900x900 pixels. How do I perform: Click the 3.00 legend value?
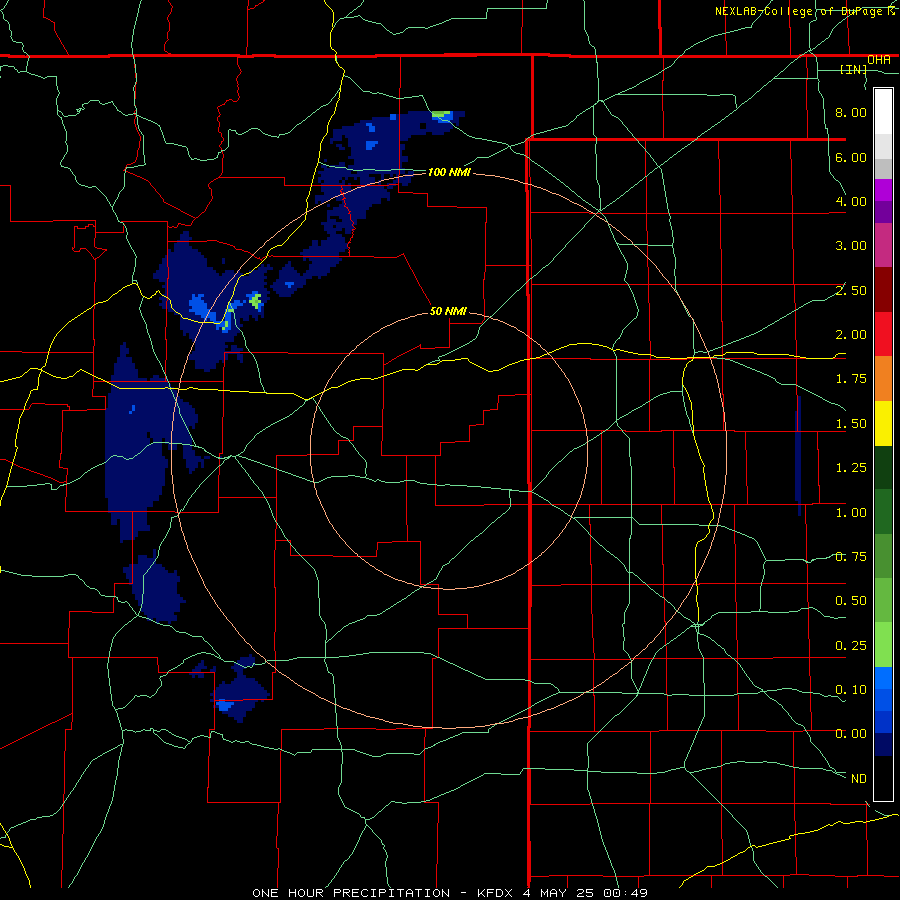(x=851, y=246)
